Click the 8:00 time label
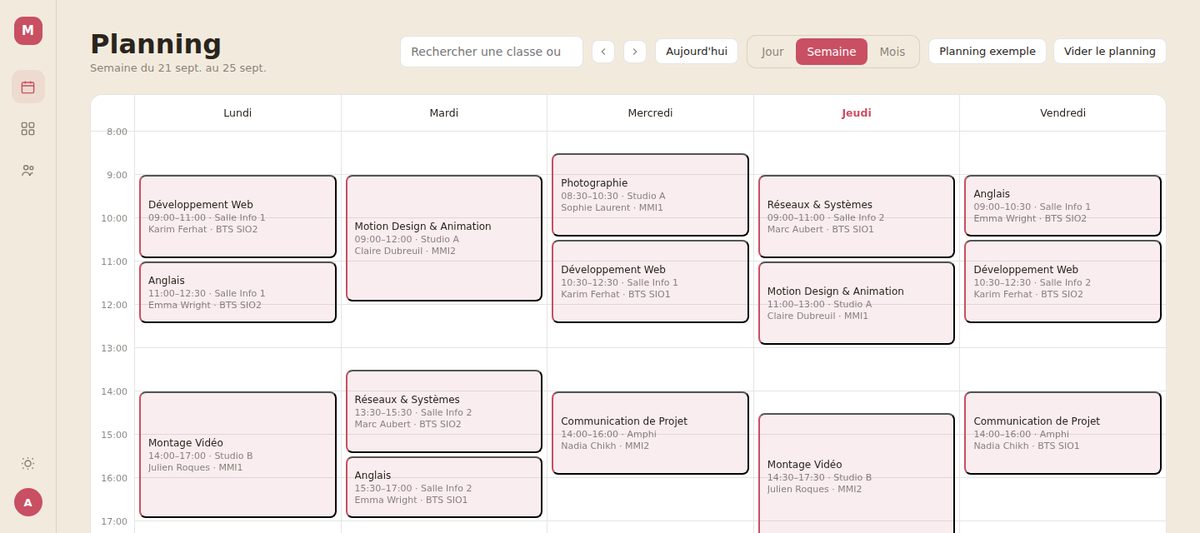 pos(117,131)
